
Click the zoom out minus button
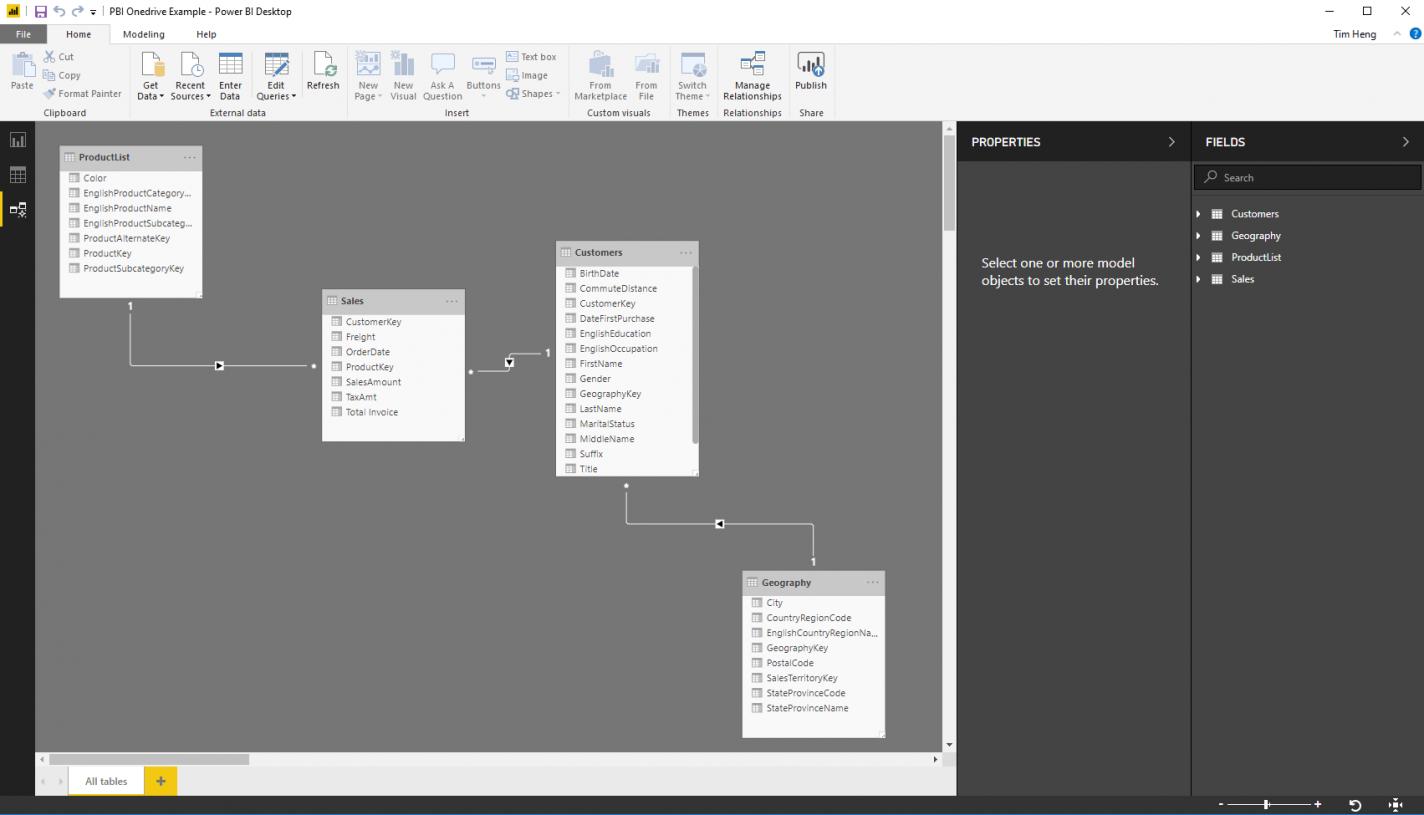[1221, 805]
